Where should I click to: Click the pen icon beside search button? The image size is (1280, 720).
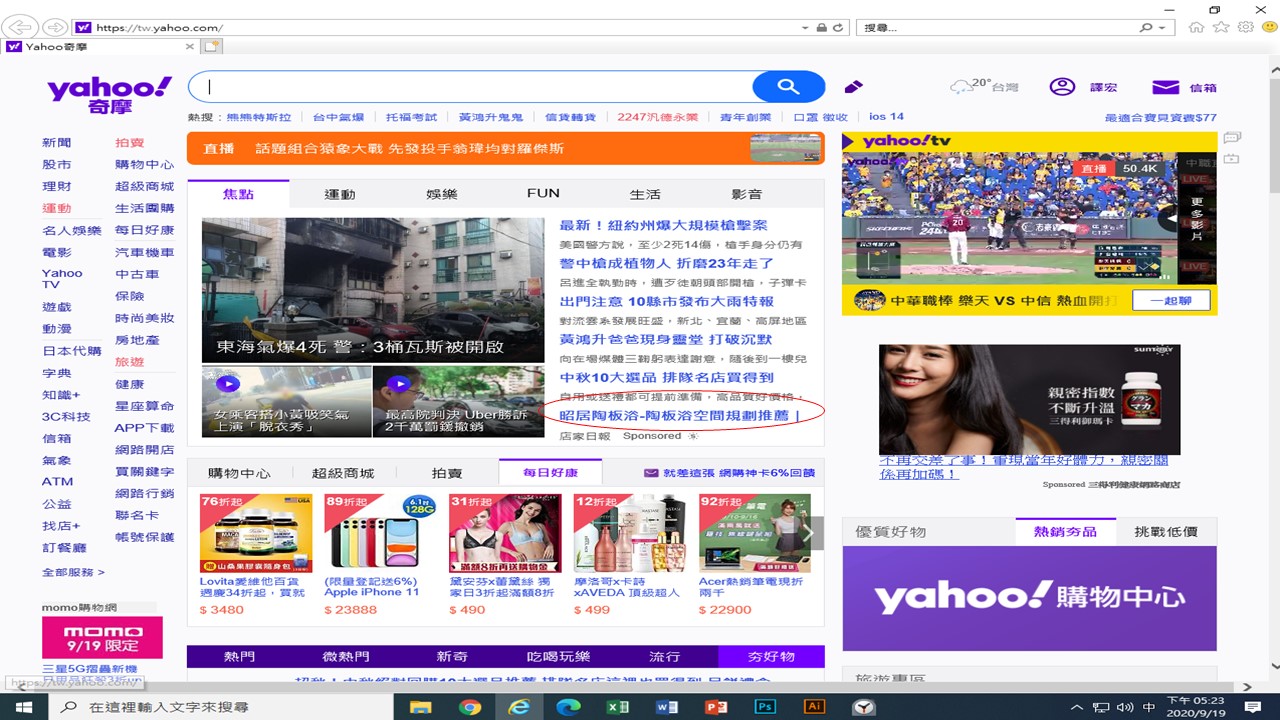tap(853, 87)
